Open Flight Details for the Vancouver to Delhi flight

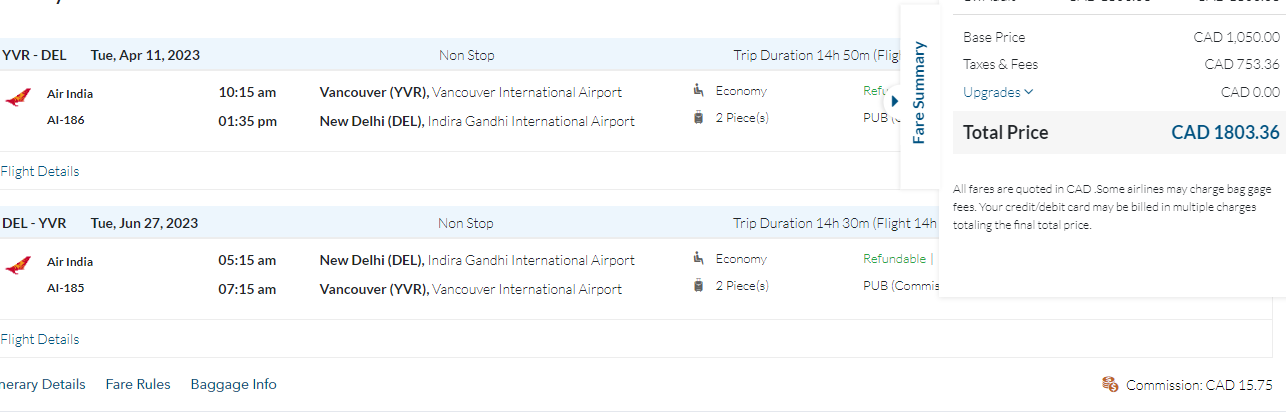(x=39, y=171)
